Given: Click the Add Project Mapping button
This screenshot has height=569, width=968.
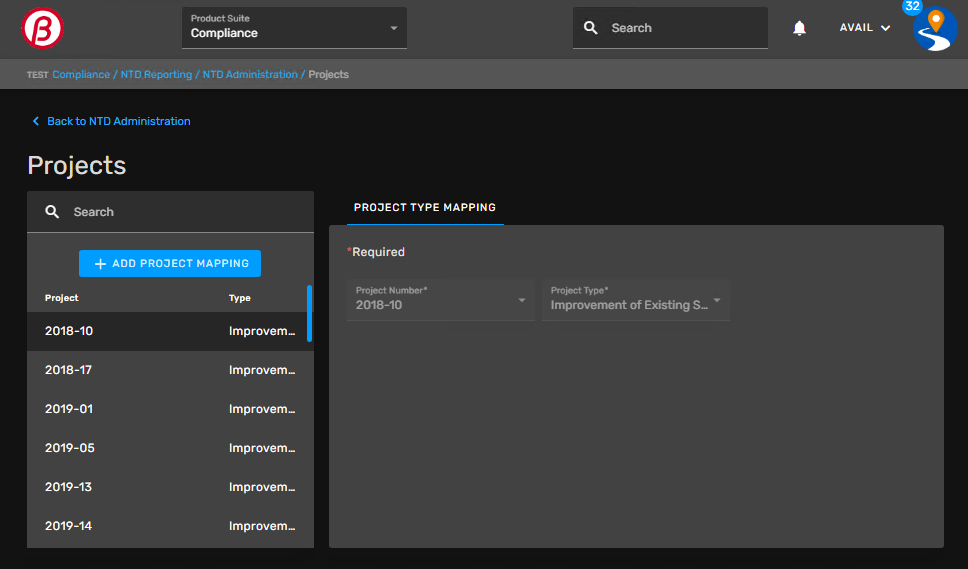Looking at the screenshot, I should coord(170,264).
